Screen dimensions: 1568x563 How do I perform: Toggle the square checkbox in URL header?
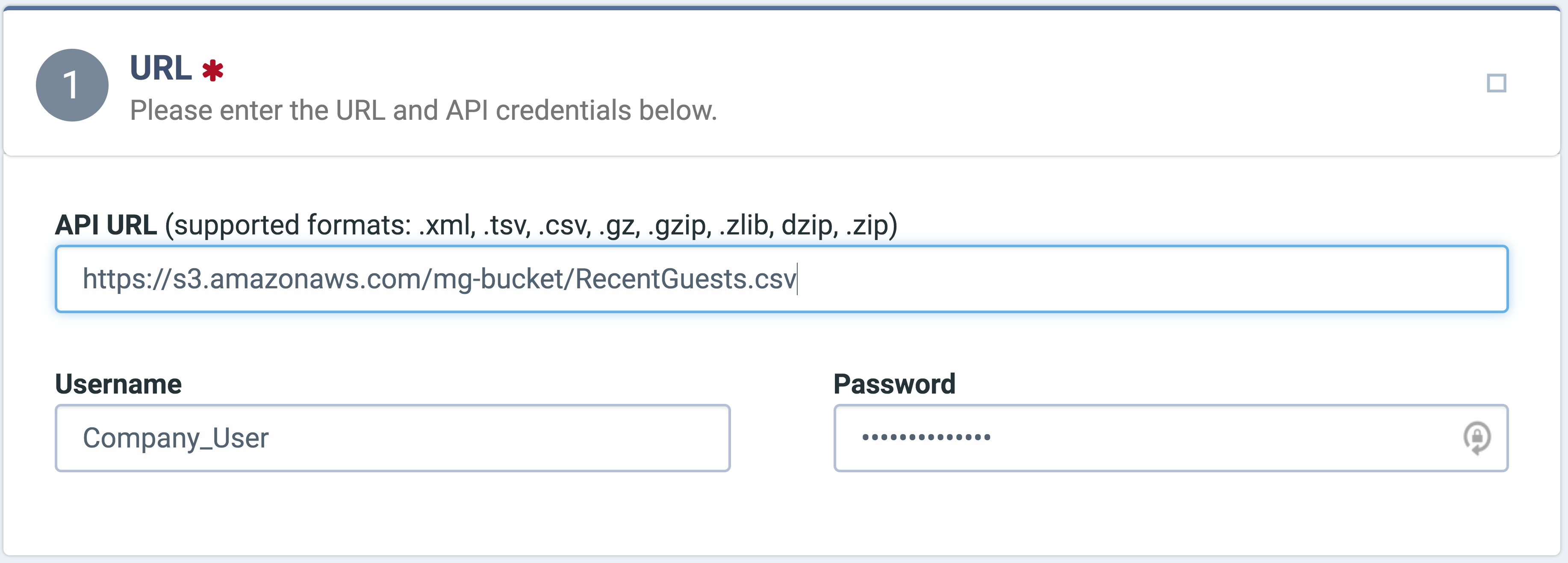1496,83
